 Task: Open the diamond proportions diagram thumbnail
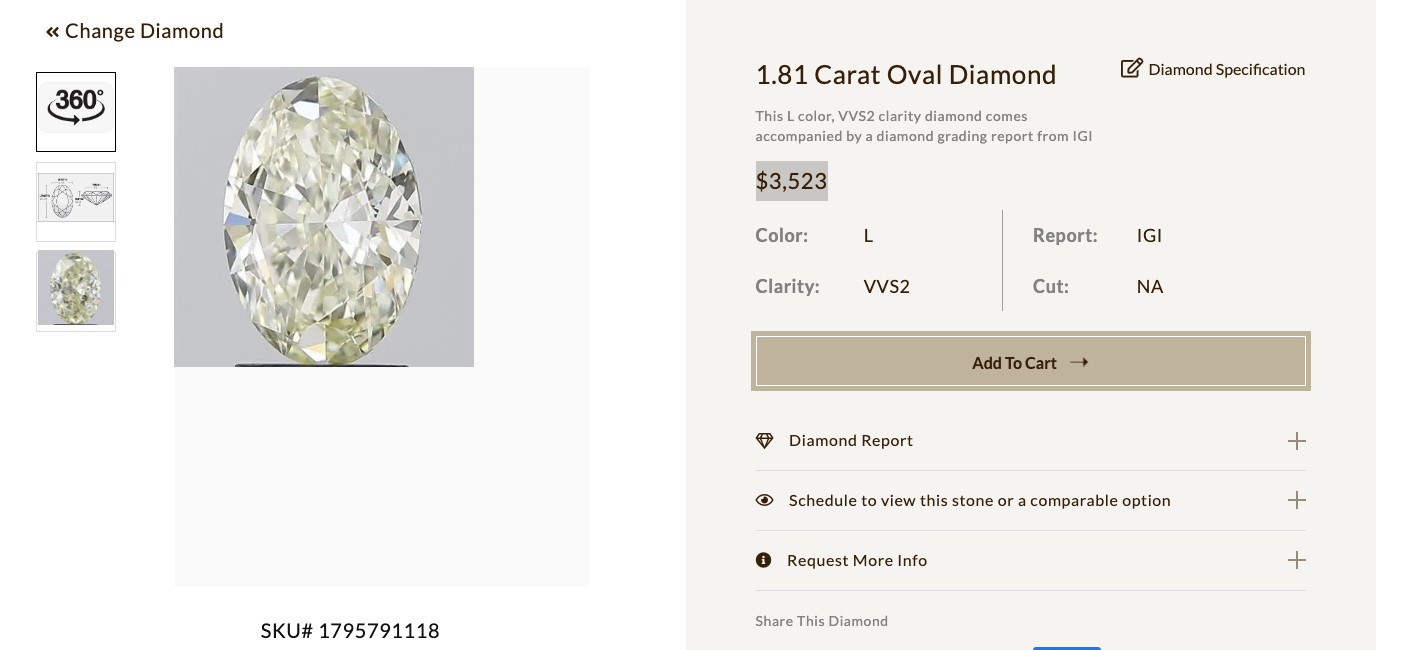(76, 201)
